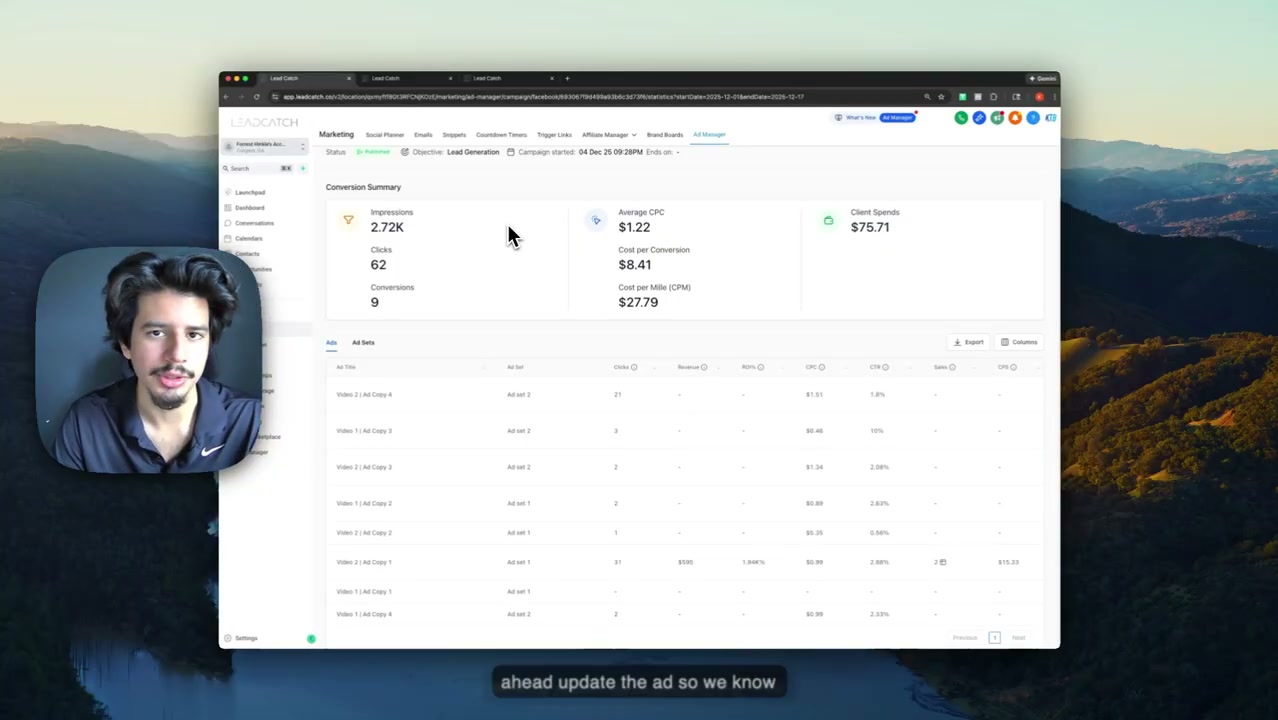The width and height of the screenshot is (1278, 720).
Task: Open Launchpad in the sidebar
Action: (245, 192)
